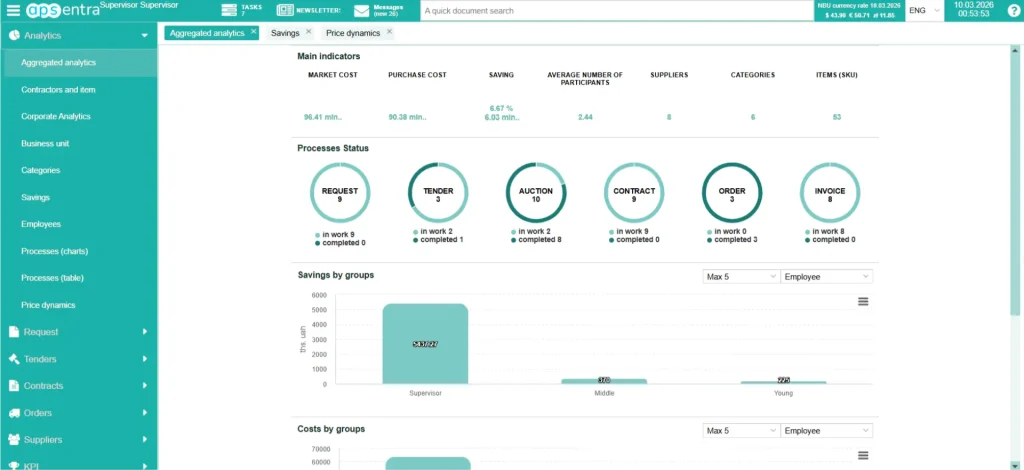Click the 96.41 mln market cost value
The image size is (1024, 470).
click(x=323, y=118)
